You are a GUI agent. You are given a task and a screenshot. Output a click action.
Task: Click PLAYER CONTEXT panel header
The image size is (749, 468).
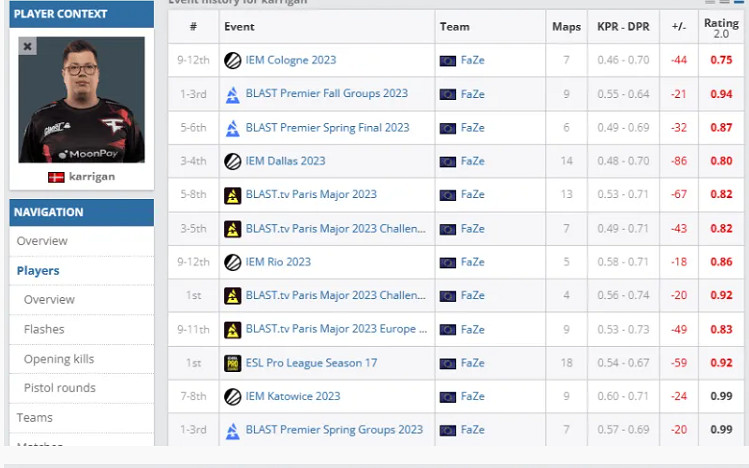(x=82, y=14)
